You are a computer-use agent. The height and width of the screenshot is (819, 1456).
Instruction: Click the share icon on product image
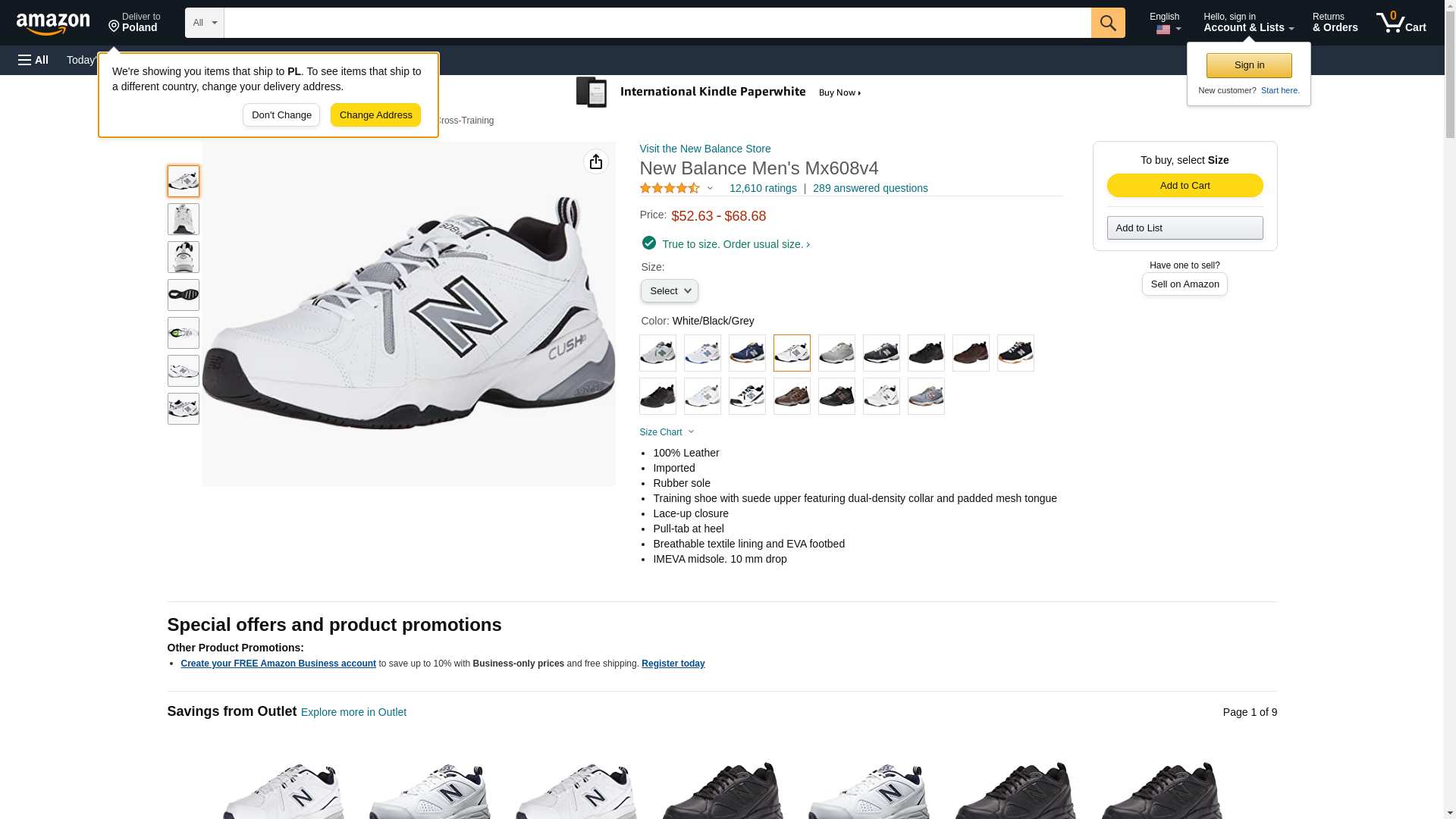[596, 162]
